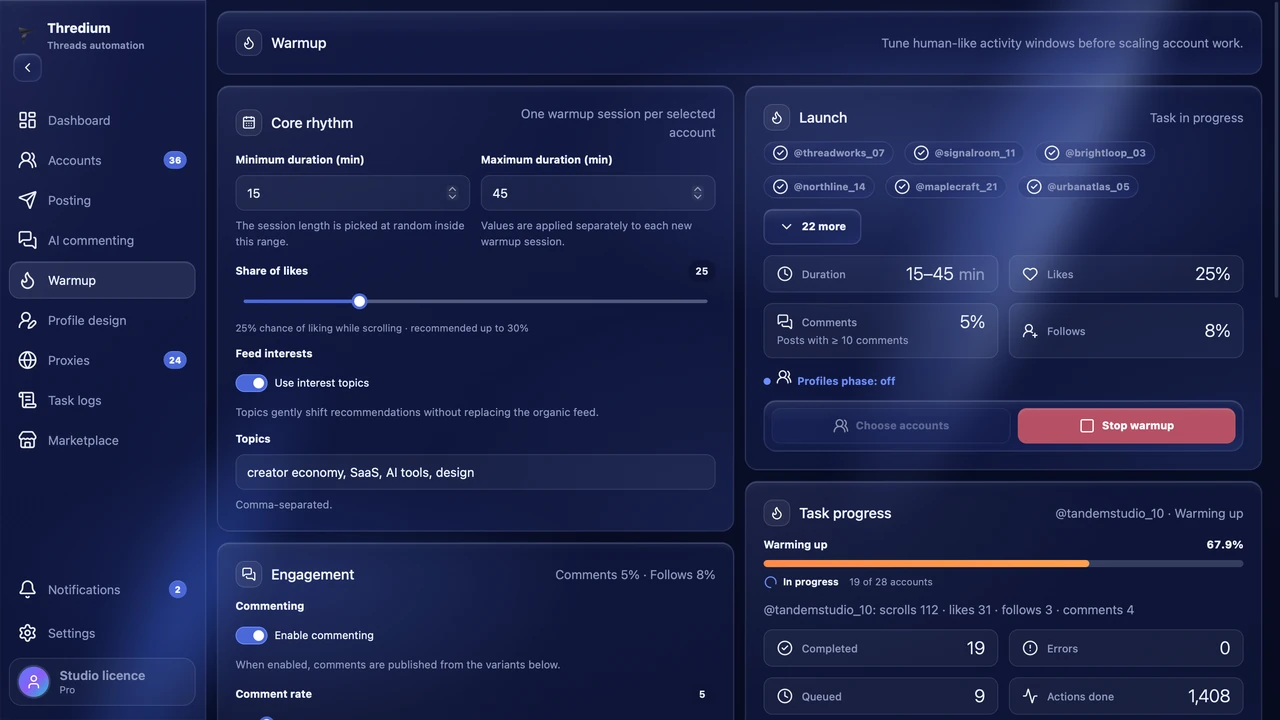Open the Dashboard grid icon

pos(28,120)
